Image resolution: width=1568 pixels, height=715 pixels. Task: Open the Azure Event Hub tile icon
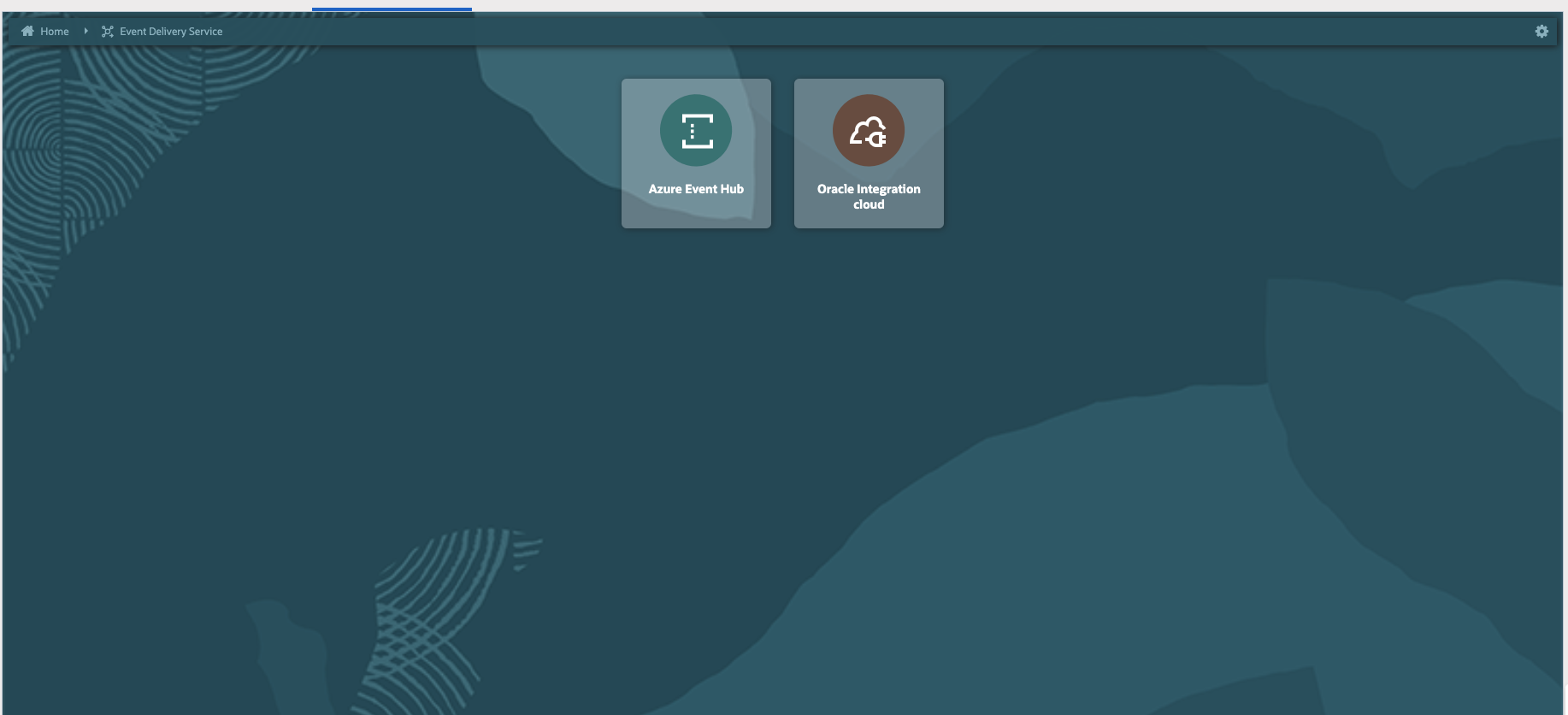696,130
